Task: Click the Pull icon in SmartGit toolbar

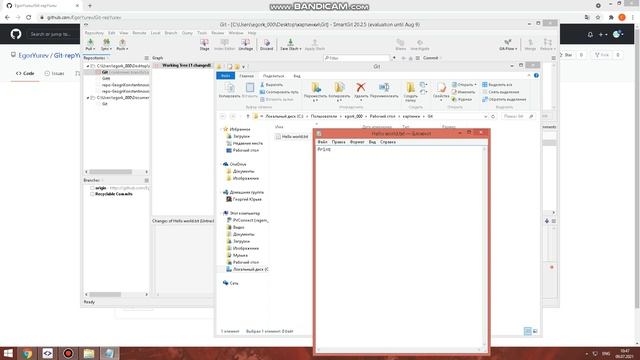Action: click(x=90, y=42)
